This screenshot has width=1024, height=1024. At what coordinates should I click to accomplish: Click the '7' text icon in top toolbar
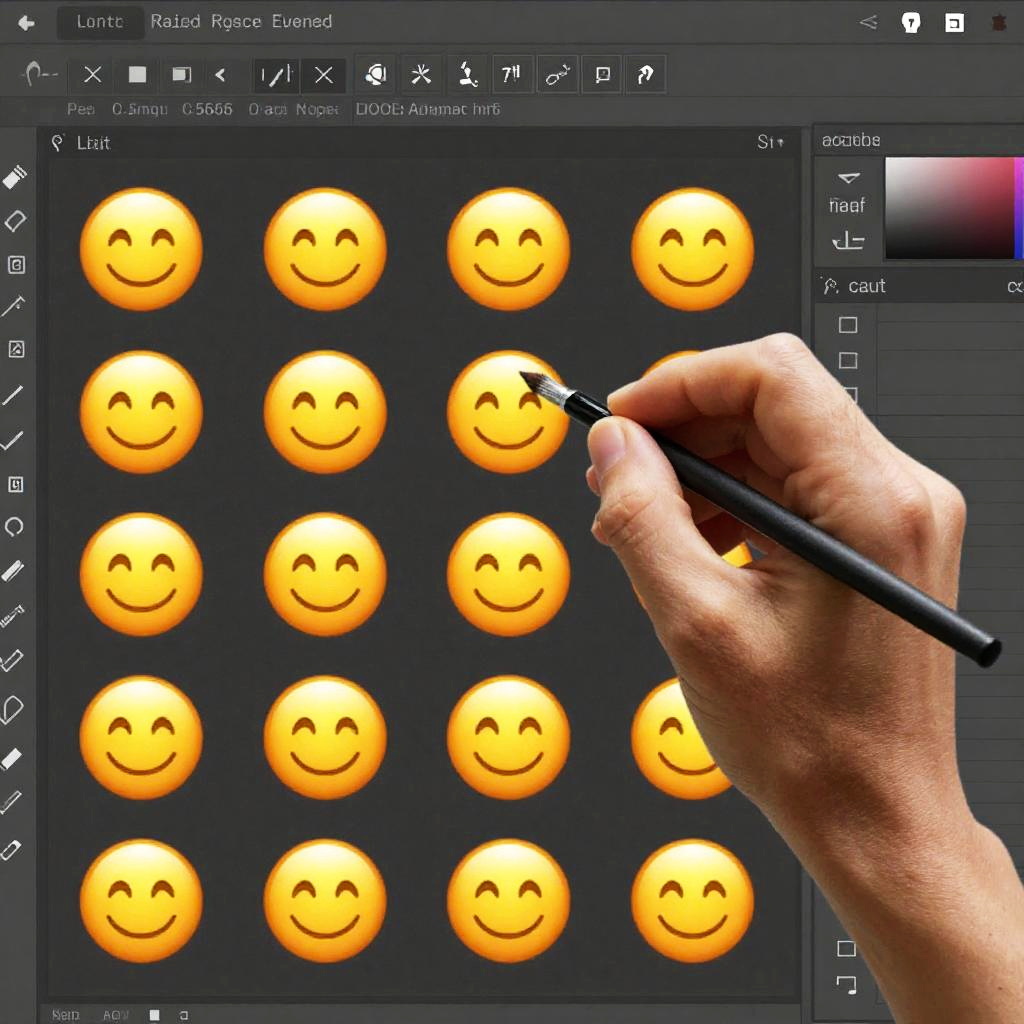click(x=511, y=74)
